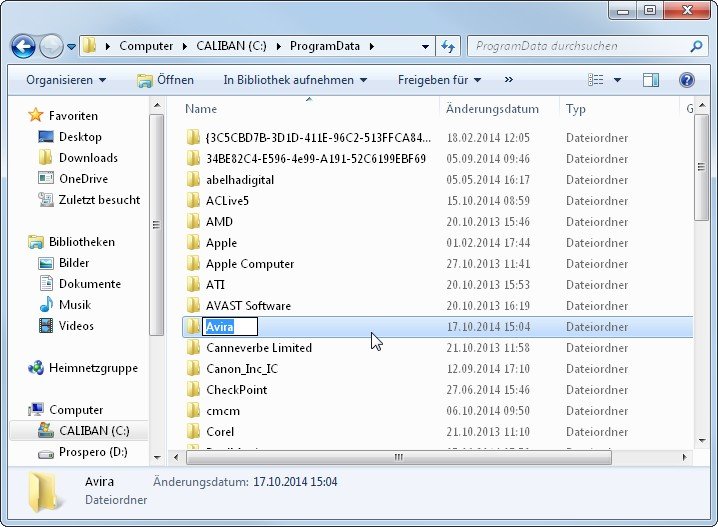The image size is (718, 527).
Task: Open the Musik library
Action: click(75, 305)
